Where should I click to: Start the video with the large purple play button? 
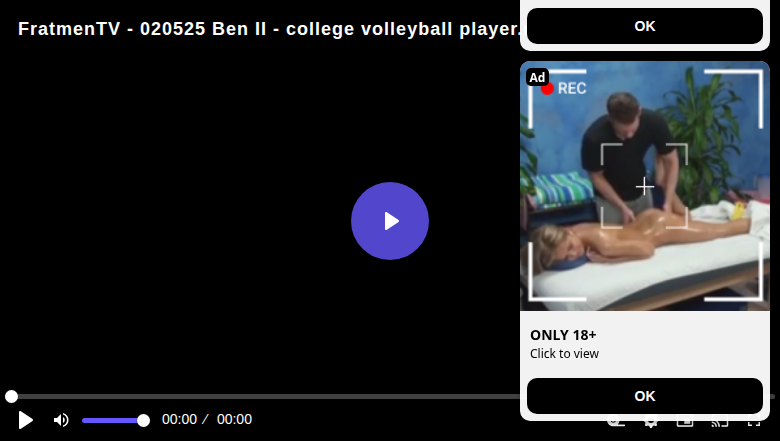click(x=390, y=221)
